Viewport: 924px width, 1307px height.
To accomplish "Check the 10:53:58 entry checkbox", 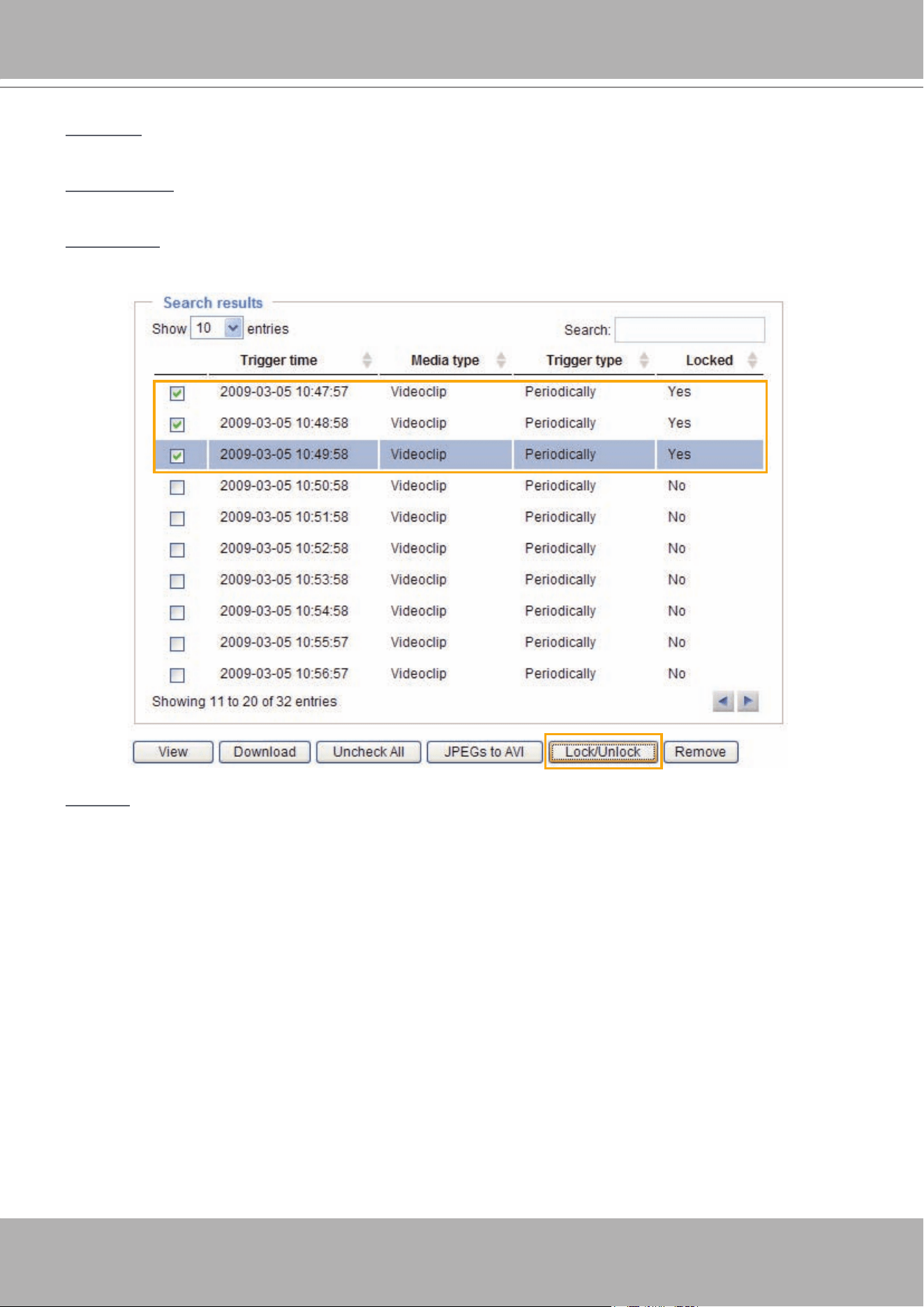I will coord(177,581).
